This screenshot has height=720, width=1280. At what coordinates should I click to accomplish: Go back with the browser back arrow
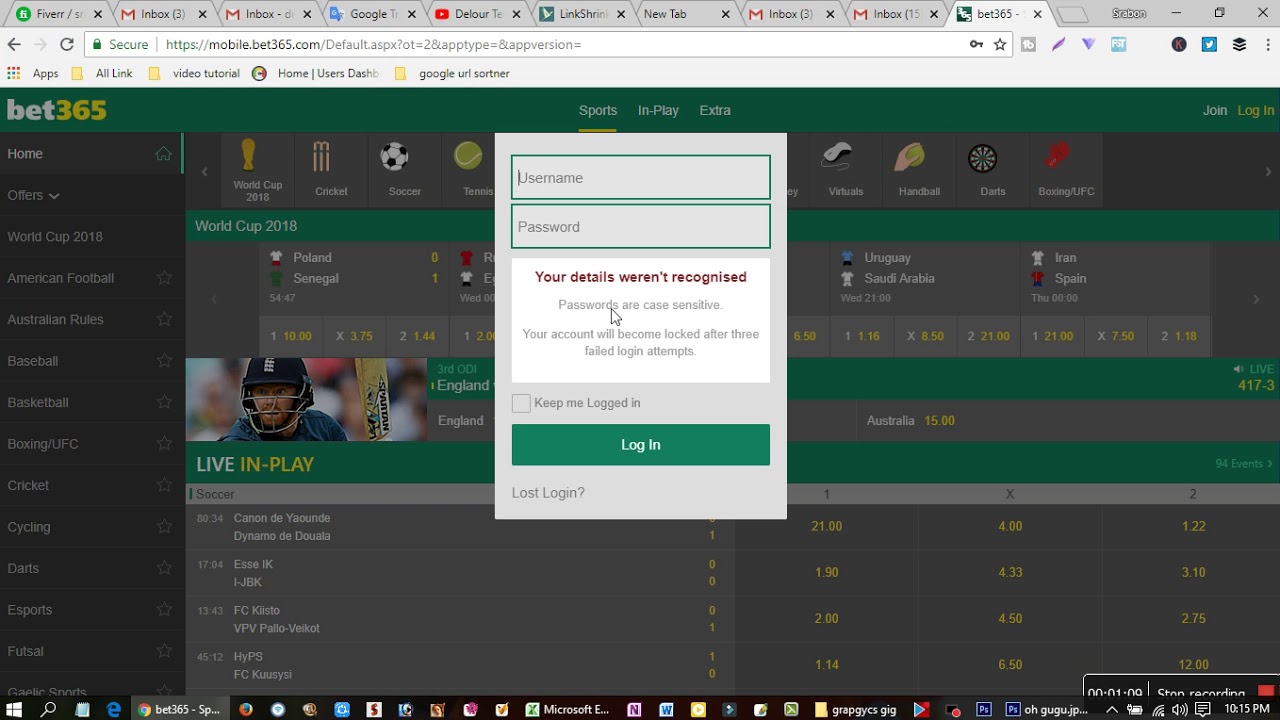pyautogui.click(x=14, y=44)
